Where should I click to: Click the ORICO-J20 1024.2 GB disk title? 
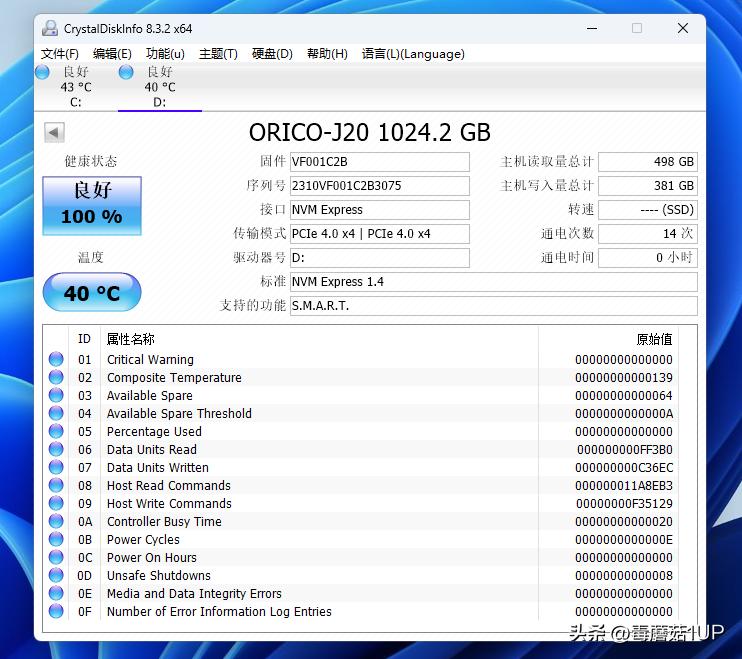click(x=370, y=132)
